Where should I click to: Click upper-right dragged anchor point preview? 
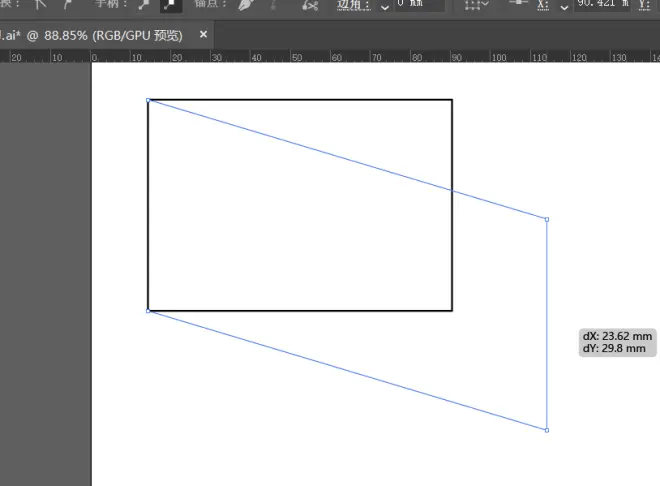click(x=547, y=220)
